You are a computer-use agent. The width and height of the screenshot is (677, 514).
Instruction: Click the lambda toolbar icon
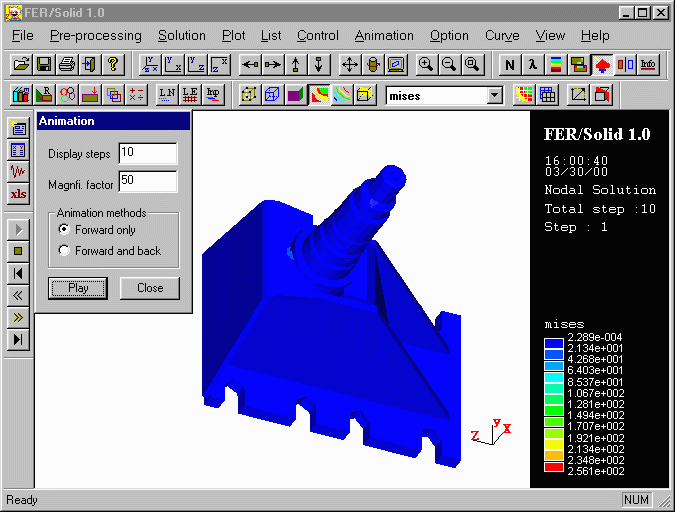tap(533, 65)
